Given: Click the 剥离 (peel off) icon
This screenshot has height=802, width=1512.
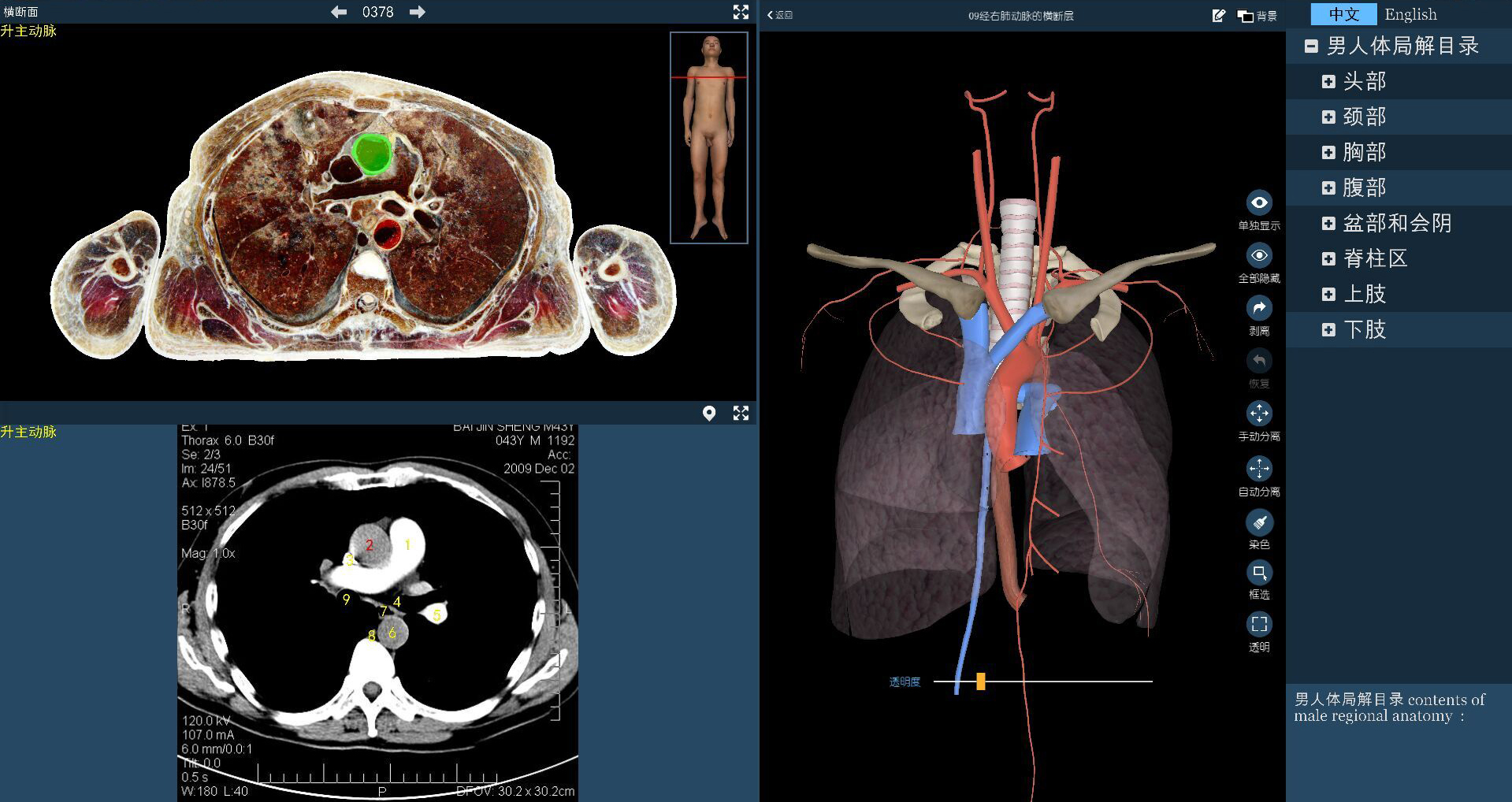Looking at the screenshot, I should coord(1259,308).
